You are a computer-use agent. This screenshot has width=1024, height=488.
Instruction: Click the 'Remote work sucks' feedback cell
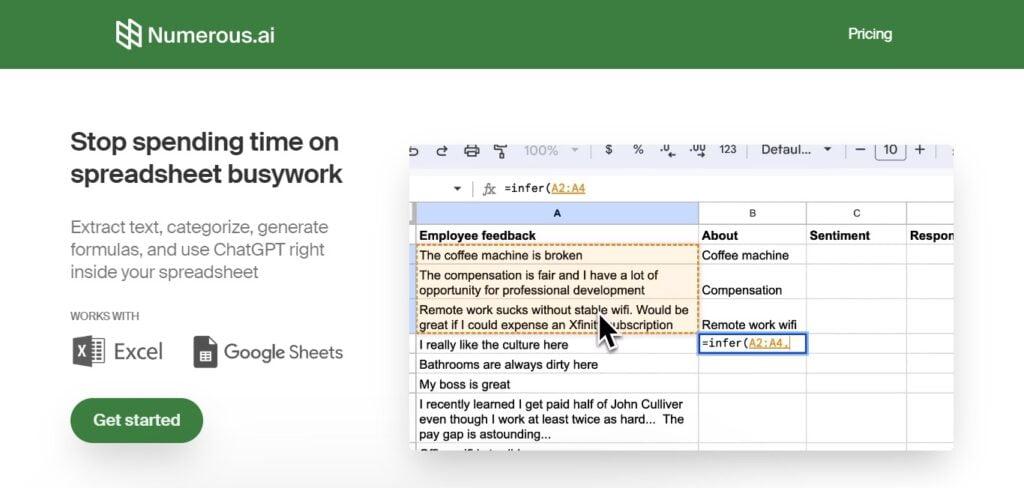coord(557,317)
